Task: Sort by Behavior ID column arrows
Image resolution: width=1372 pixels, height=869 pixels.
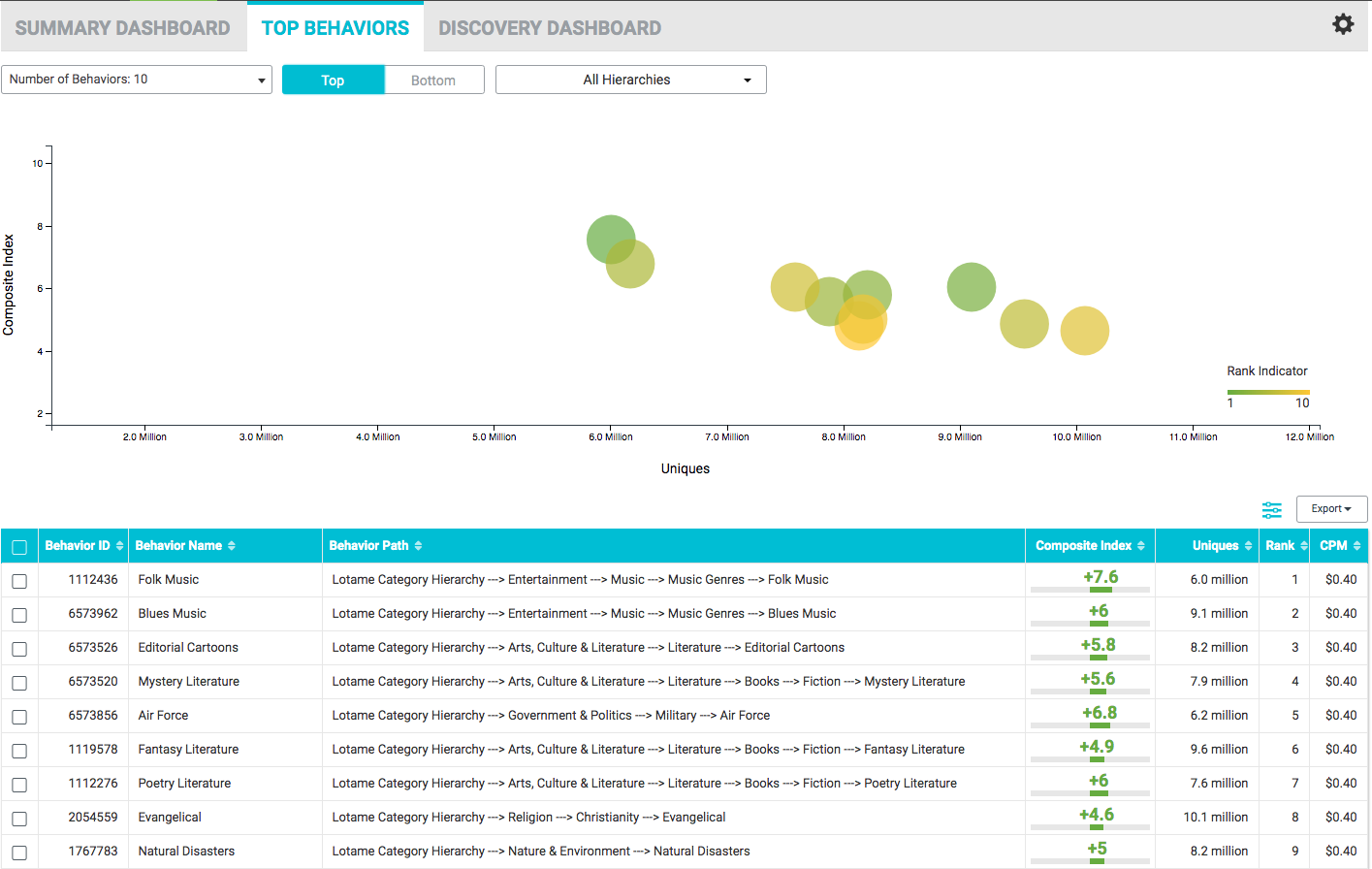Action: click(x=120, y=546)
